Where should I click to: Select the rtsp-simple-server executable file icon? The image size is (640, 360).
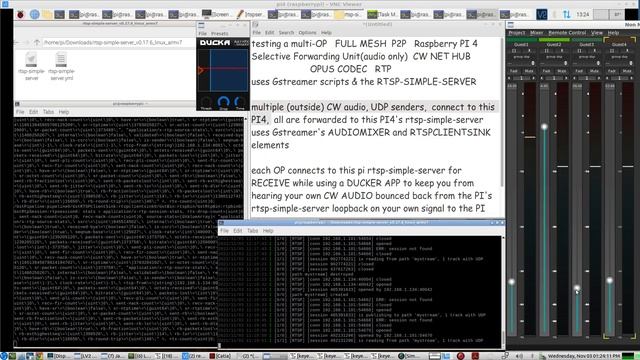tap(31, 60)
